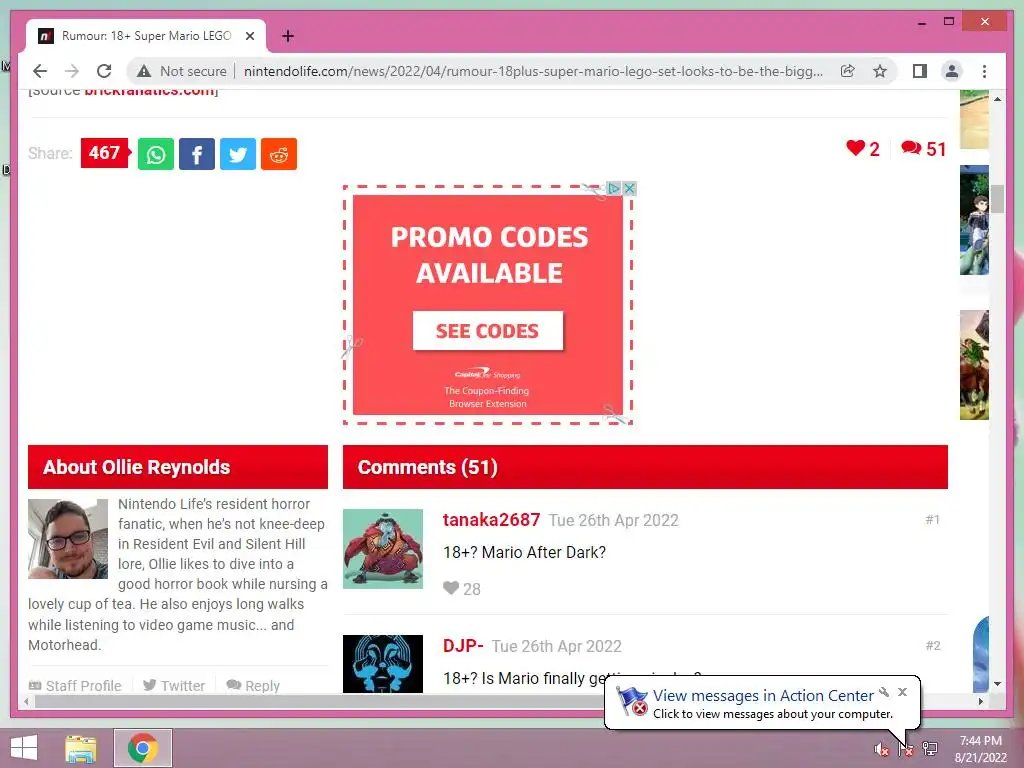Close the Rumour 18+ Super Mario tab
The width and height of the screenshot is (1024, 768).
tap(249, 36)
